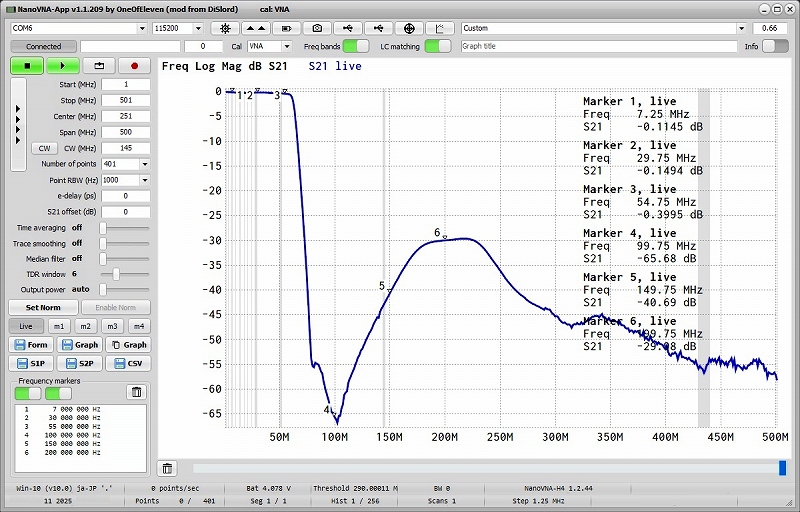
Task: Click the Set Norm button
Action: tap(43, 308)
